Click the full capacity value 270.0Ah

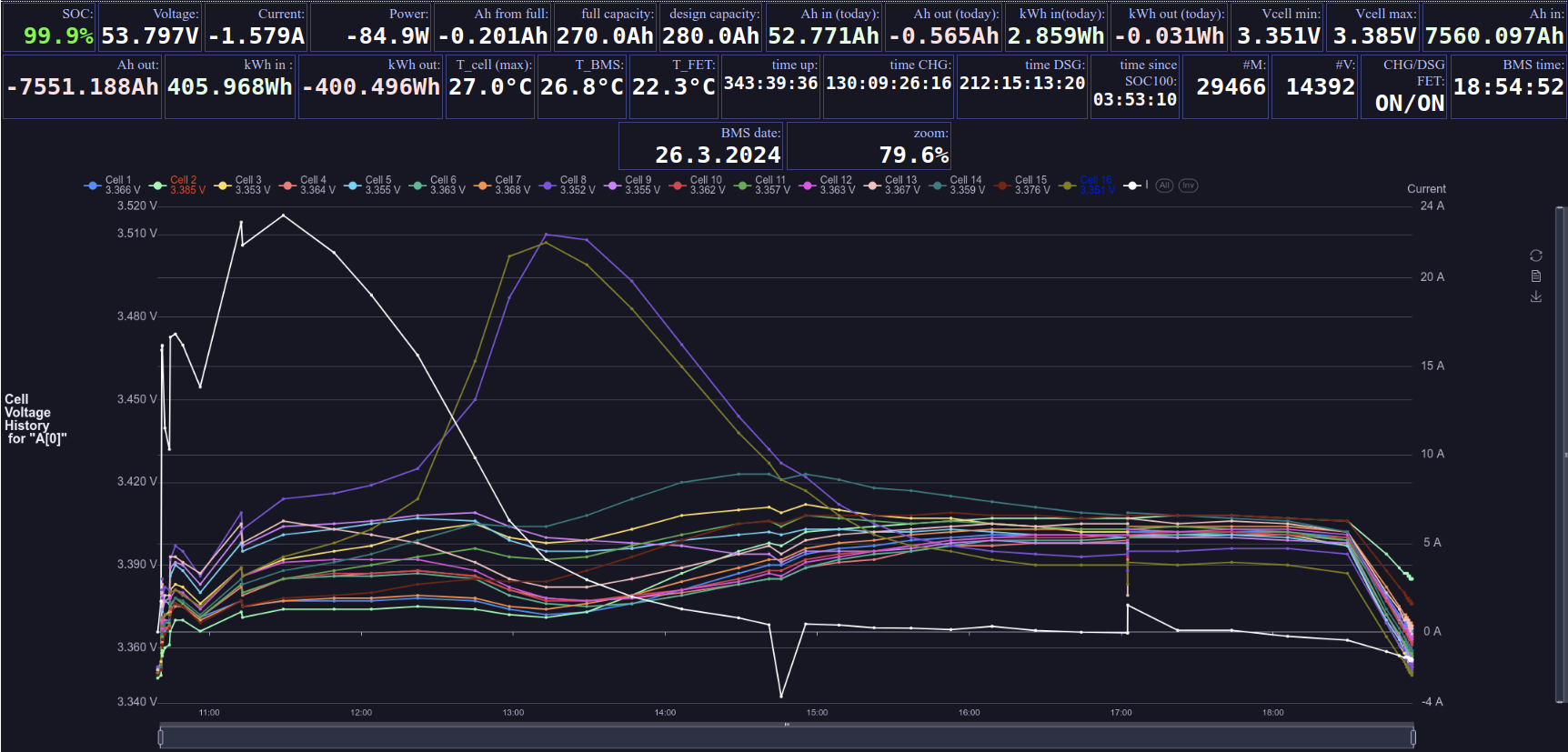coord(605,35)
